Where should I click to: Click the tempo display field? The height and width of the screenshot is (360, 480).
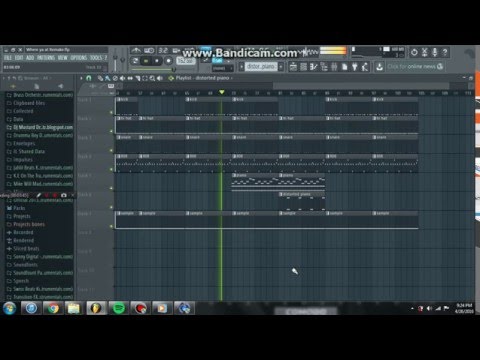186,61
